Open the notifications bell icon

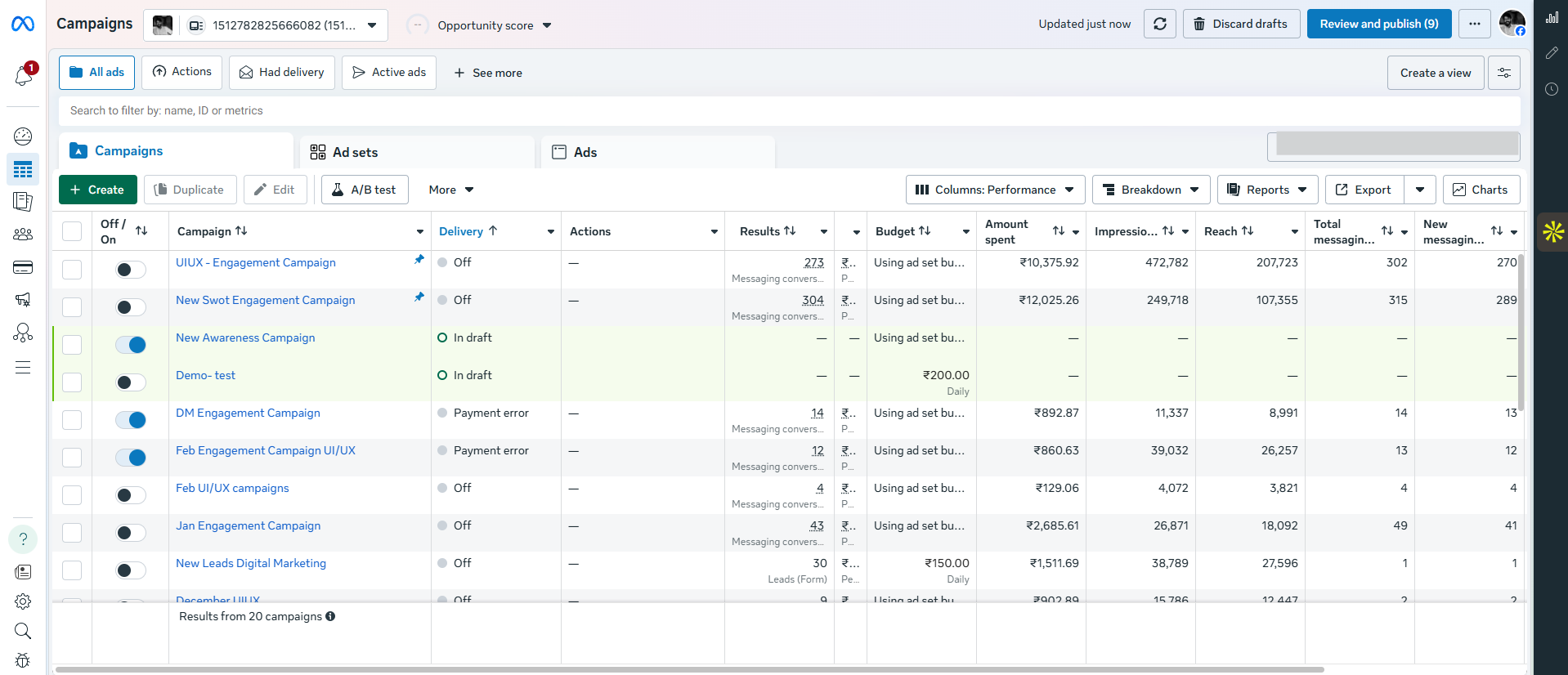point(23,76)
